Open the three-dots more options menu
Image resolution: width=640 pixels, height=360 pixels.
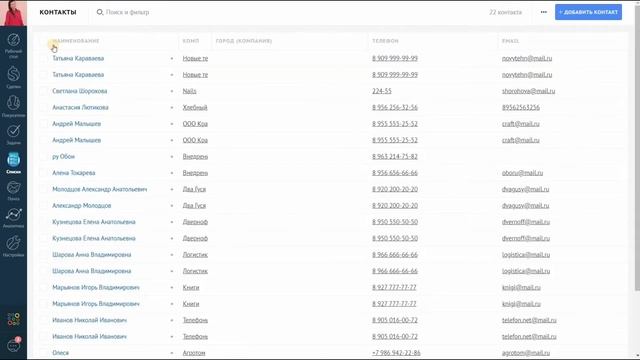pyautogui.click(x=544, y=12)
